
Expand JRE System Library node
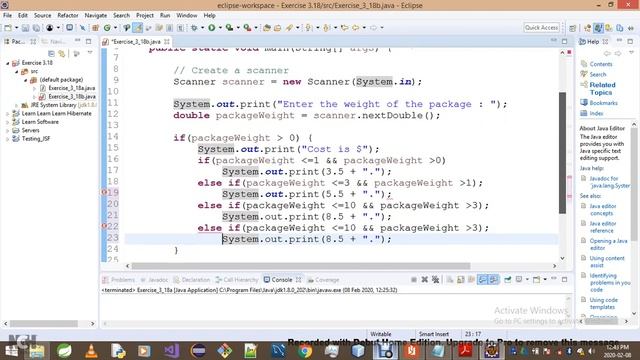(16, 105)
